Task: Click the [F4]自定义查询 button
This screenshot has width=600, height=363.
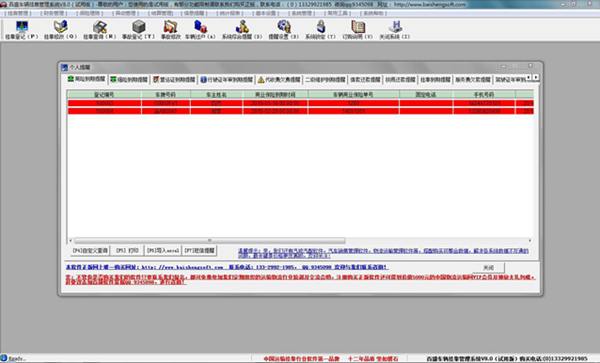Action: click(90, 251)
